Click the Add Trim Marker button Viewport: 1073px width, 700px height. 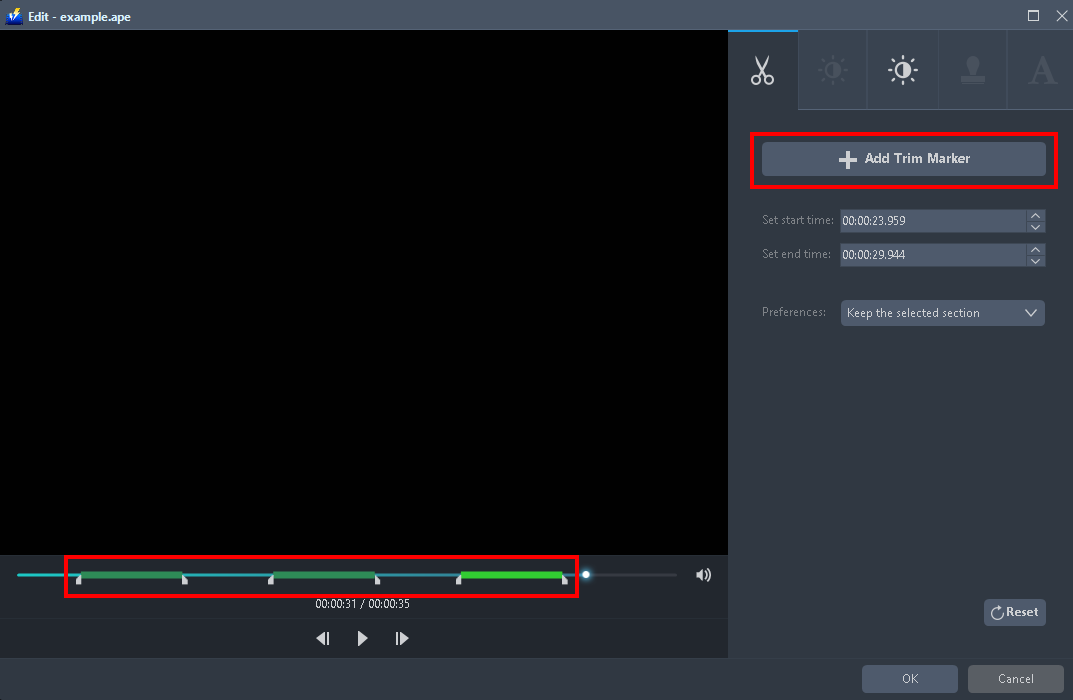pos(903,158)
